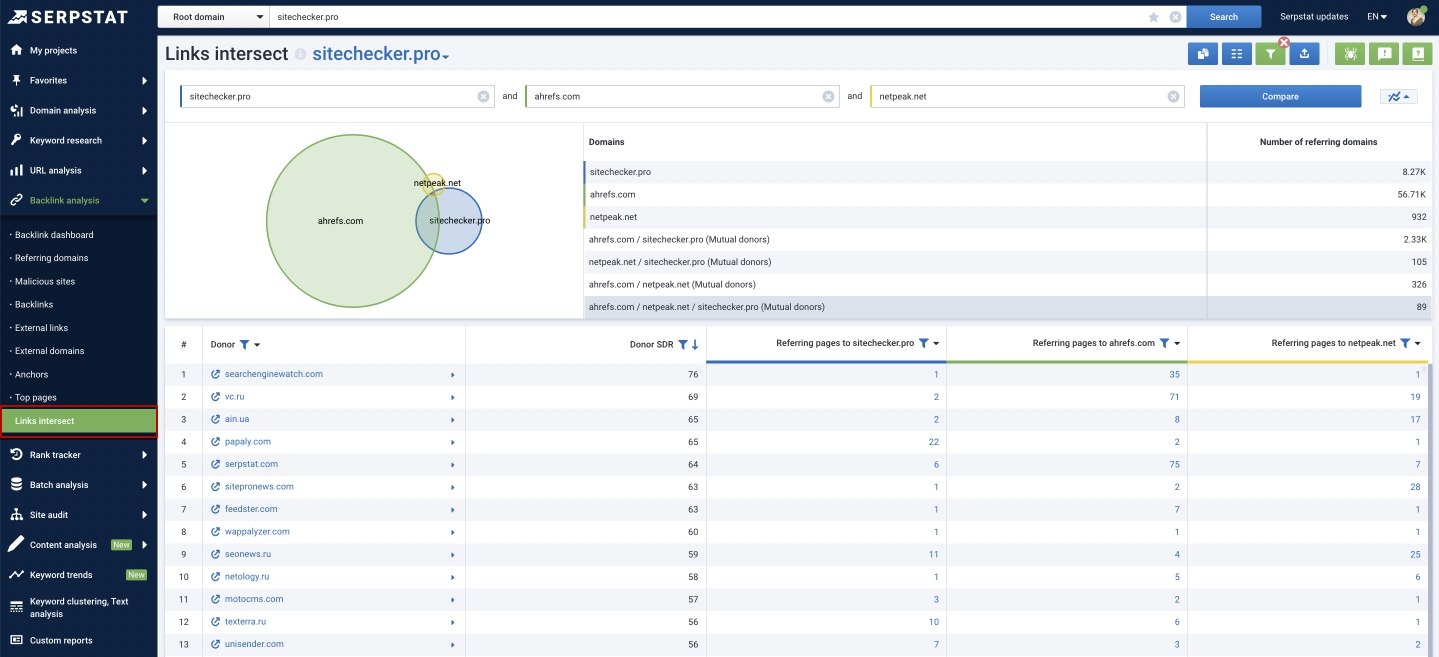
Task: Open siteproneews.com donor link
Action: tap(259, 487)
